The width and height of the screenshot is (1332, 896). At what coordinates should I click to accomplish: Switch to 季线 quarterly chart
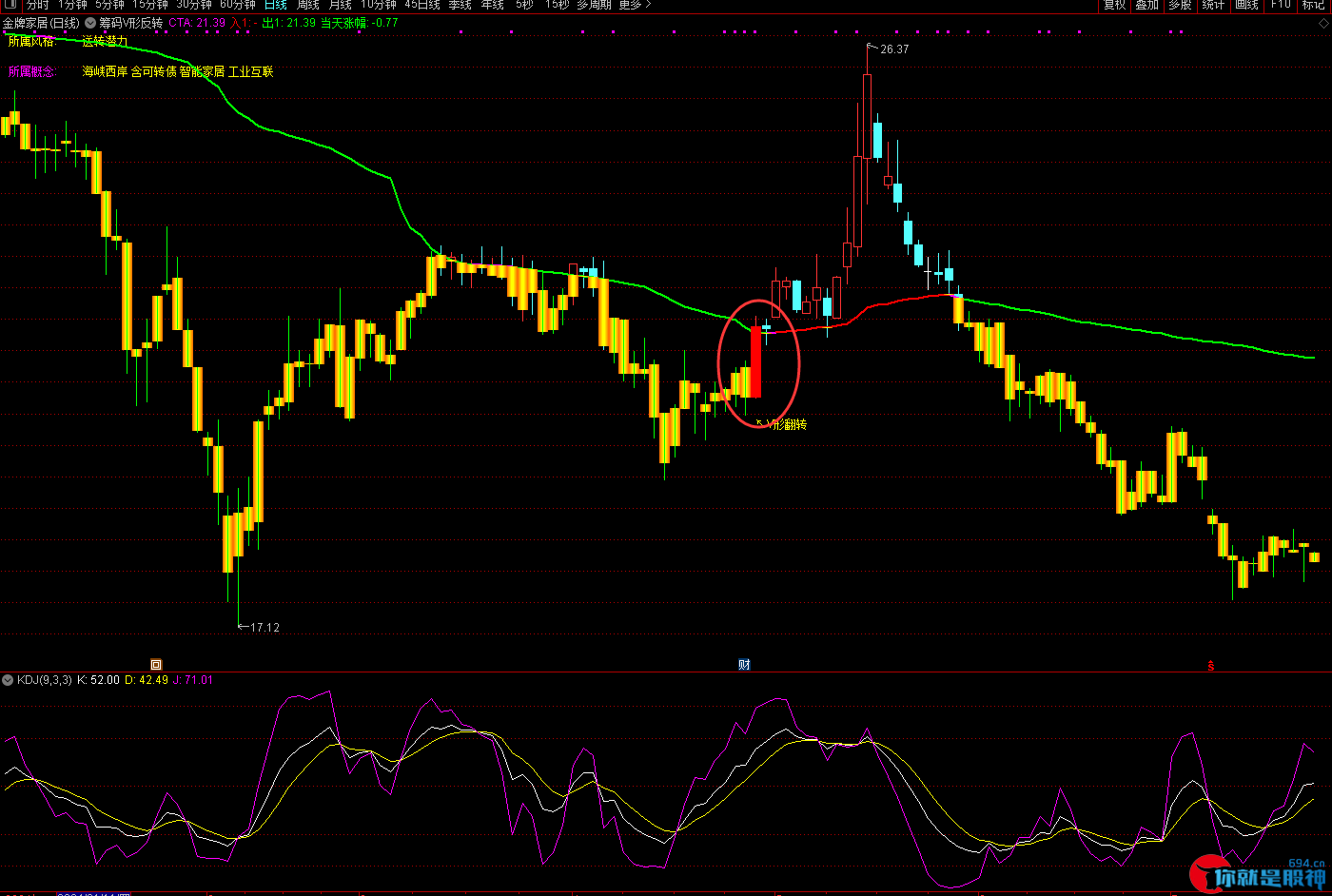click(460, 5)
